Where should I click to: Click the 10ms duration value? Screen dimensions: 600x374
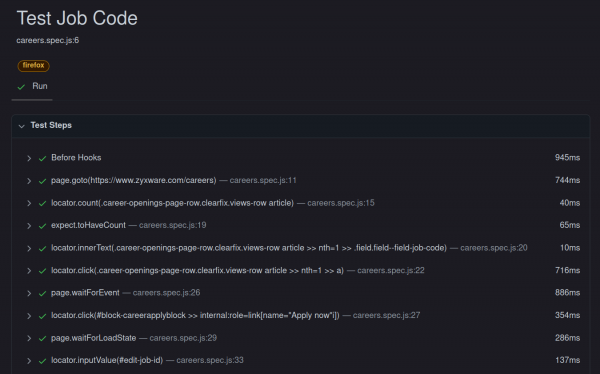[x=570, y=248]
